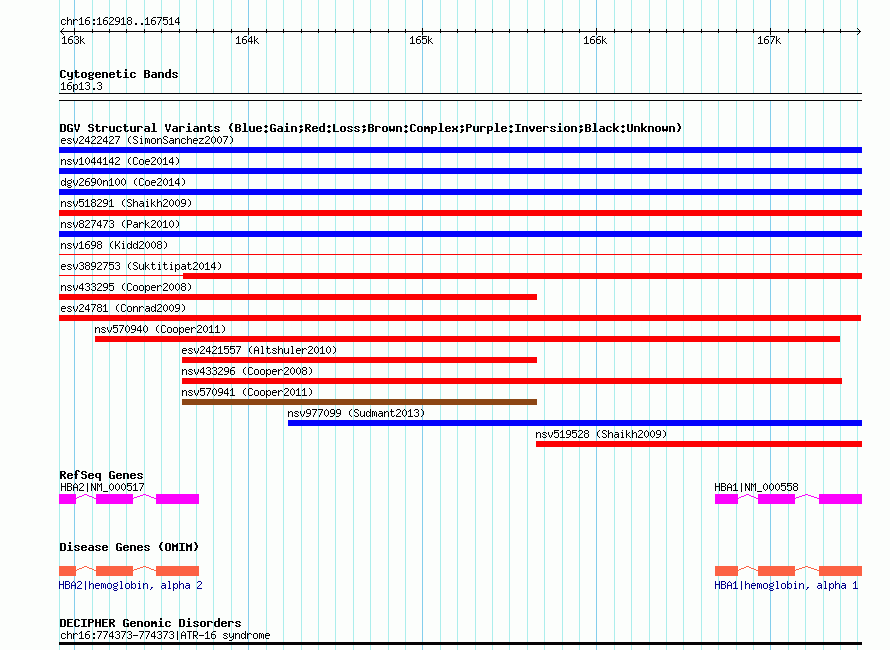Click the brown nsv570941 complex variant bar
Screen dimensions: 890x650
pyautogui.click(x=359, y=402)
